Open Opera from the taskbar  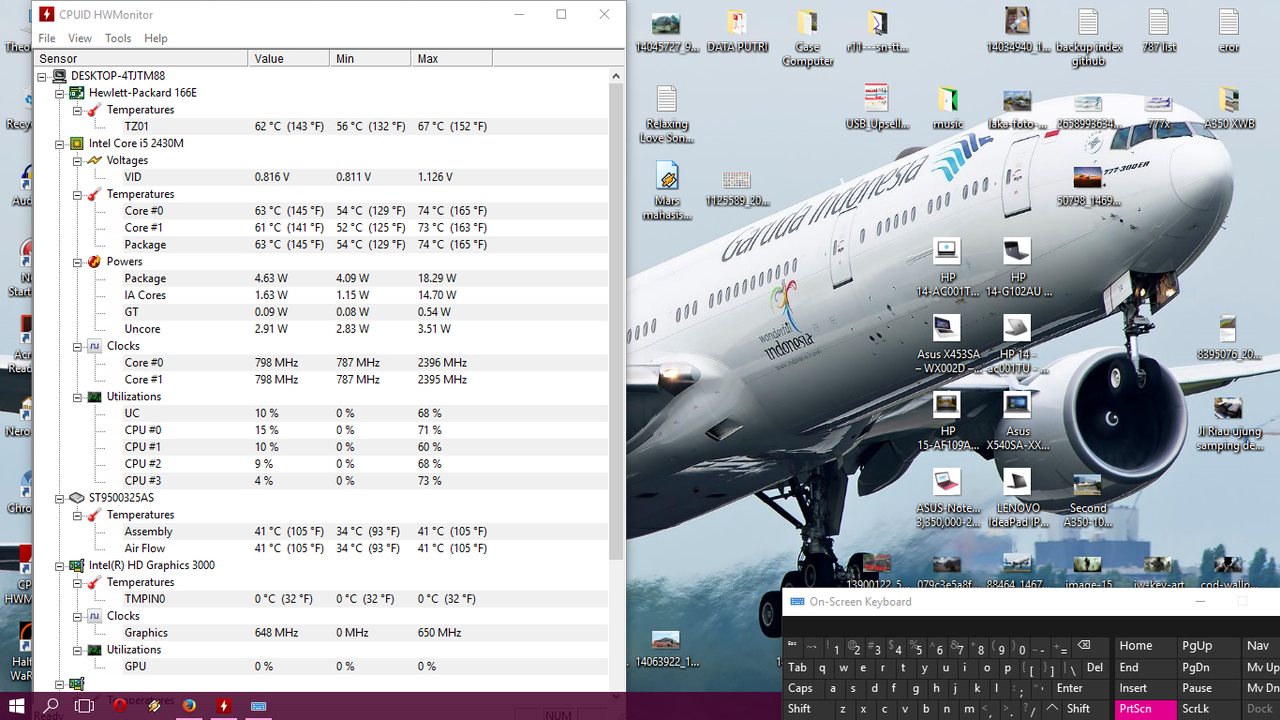[x=121, y=706]
